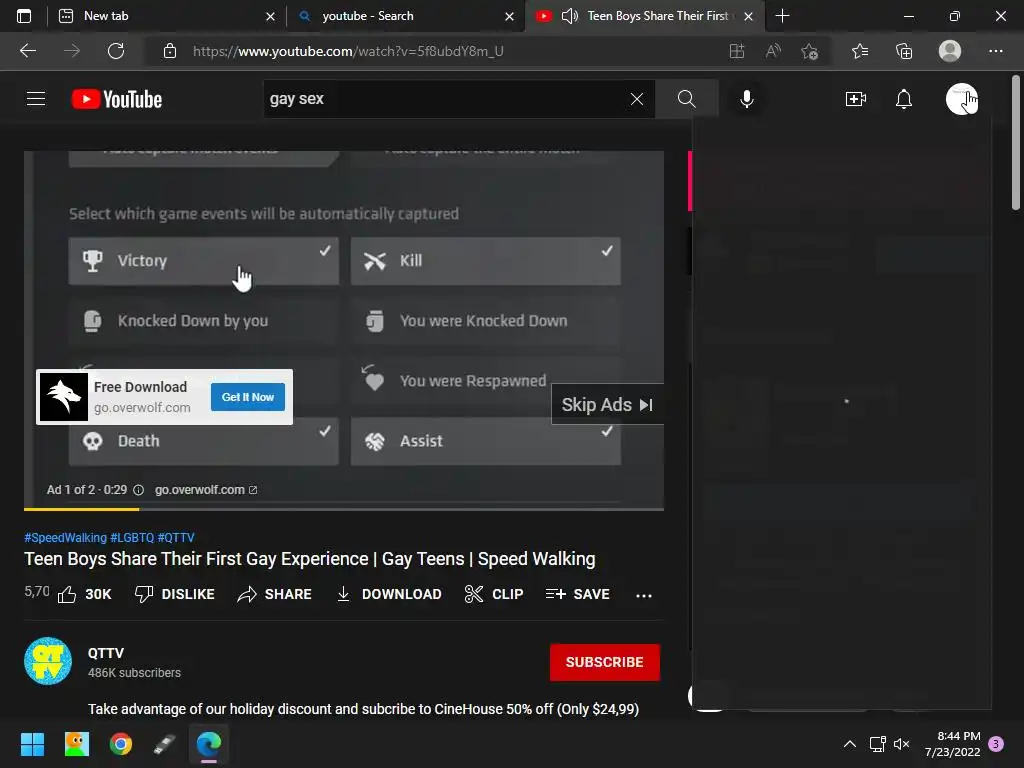Open the tab actions menu
Screen dimensions: 1024x768
24,16
